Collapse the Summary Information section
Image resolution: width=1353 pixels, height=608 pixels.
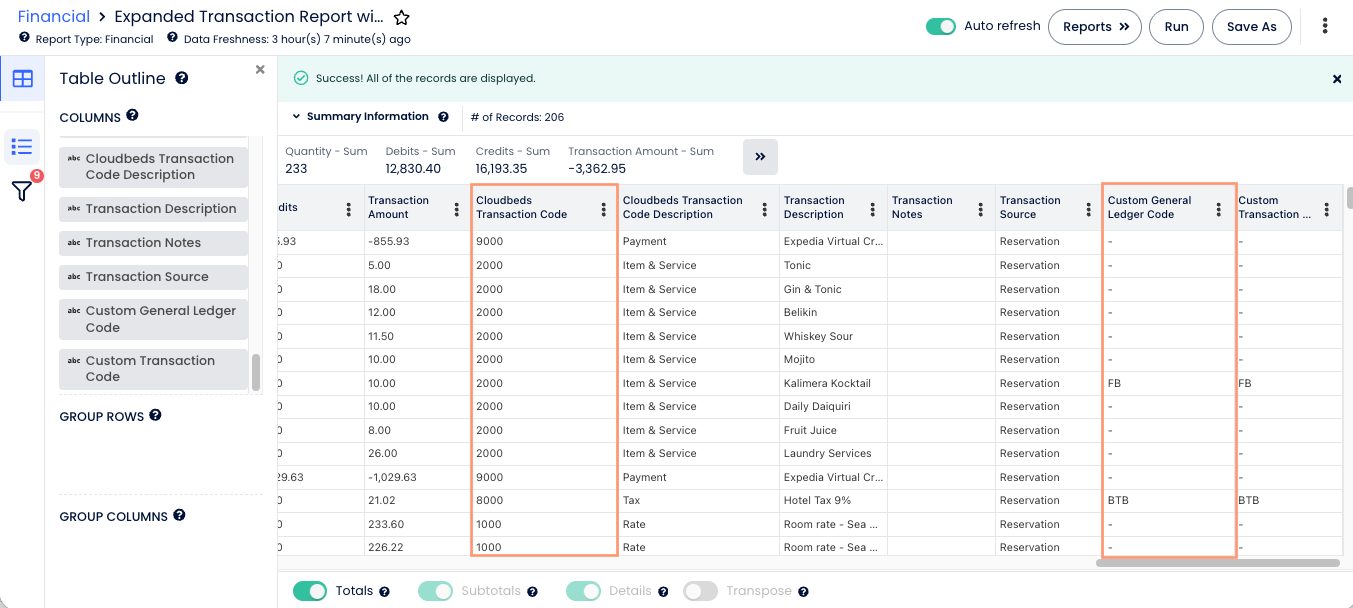[297, 117]
